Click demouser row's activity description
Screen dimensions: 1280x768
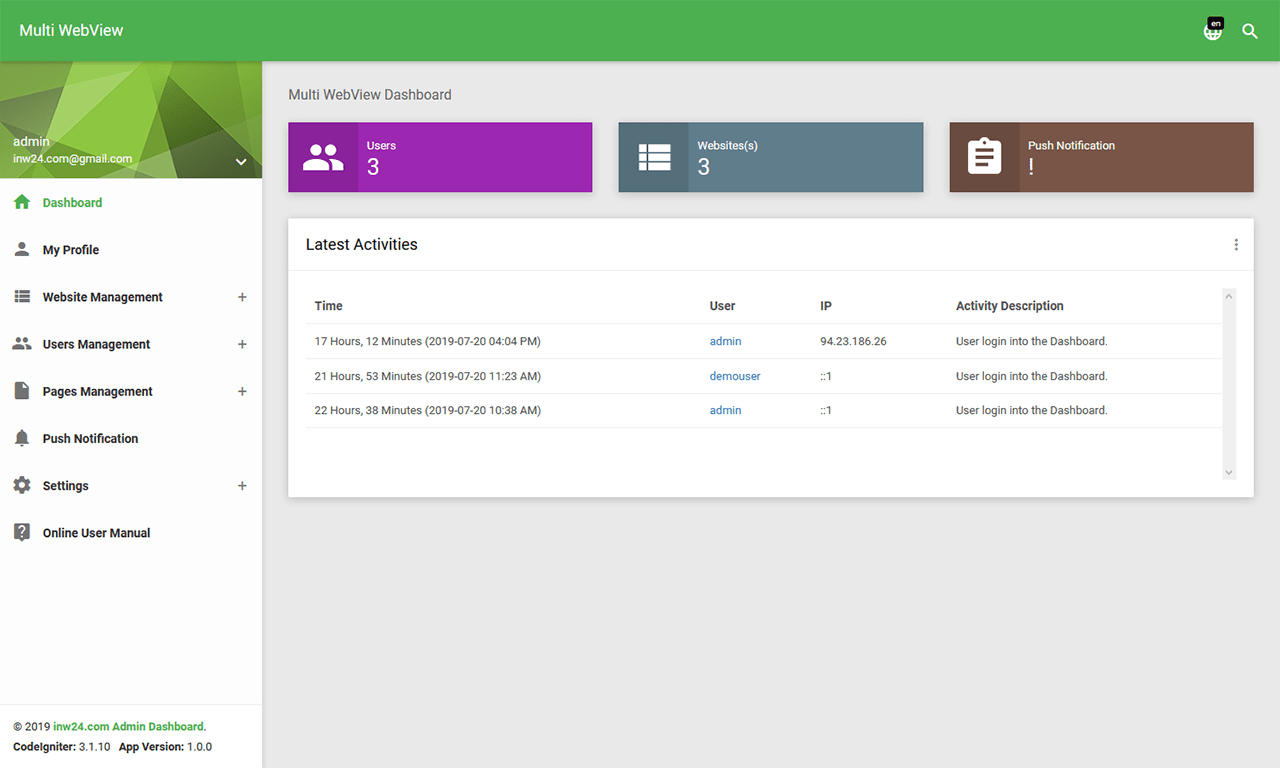click(x=1032, y=376)
